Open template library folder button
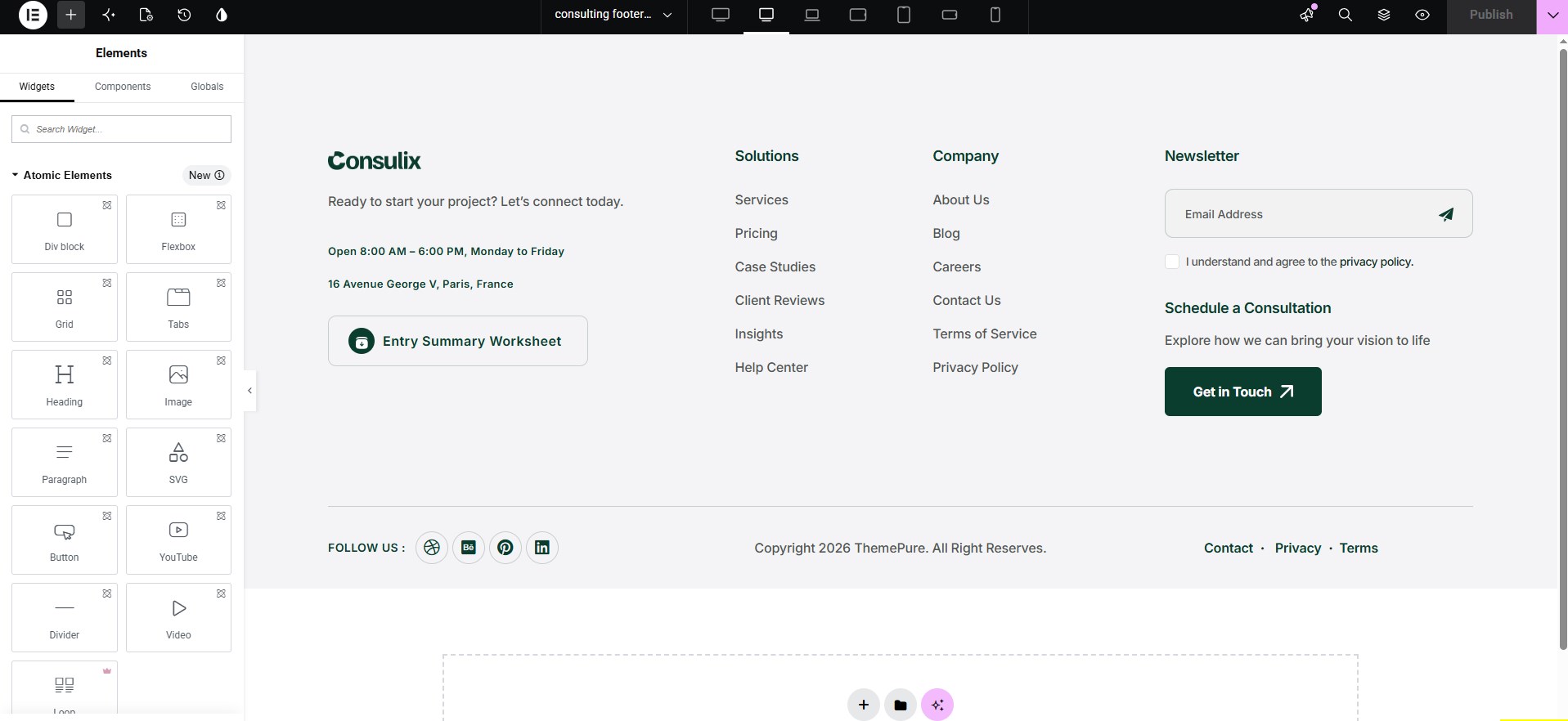Screen dimensions: 1568x721 click(x=901, y=705)
